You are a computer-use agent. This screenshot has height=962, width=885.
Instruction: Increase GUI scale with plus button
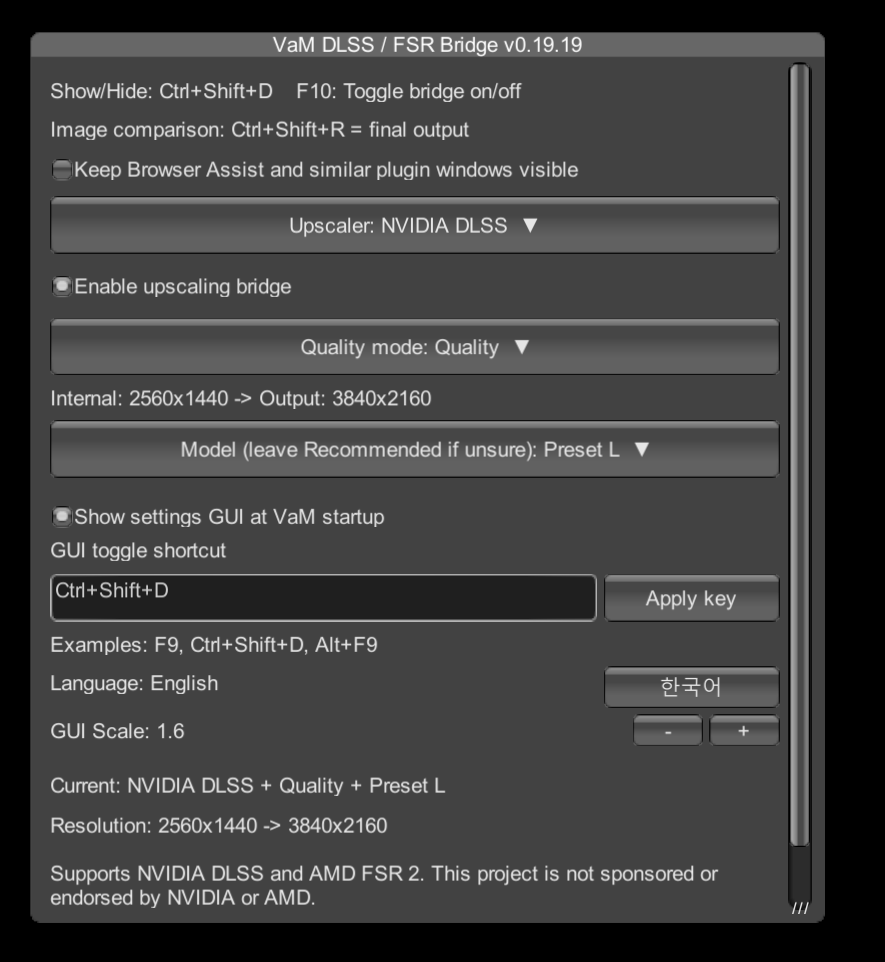click(x=744, y=731)
